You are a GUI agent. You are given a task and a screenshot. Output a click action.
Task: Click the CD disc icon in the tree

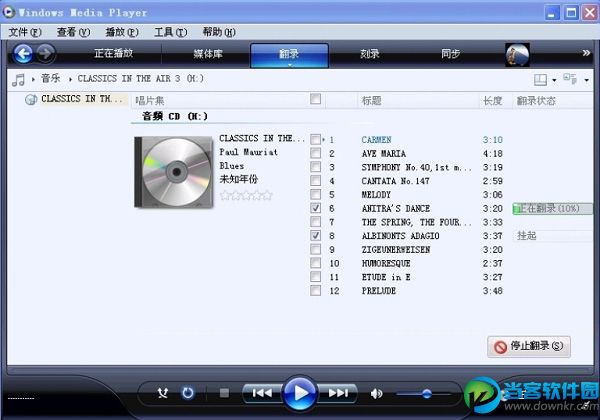31,100
